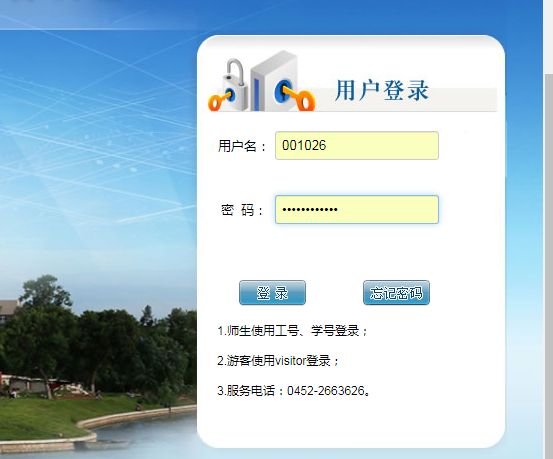553x459 pixels.
Task: Click the service phone number 0452-2663626
Action: tap(326, 391)
